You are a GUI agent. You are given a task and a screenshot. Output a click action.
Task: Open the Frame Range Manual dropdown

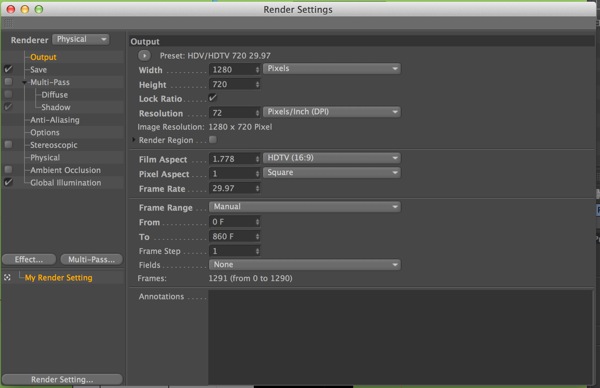[305, 207]
